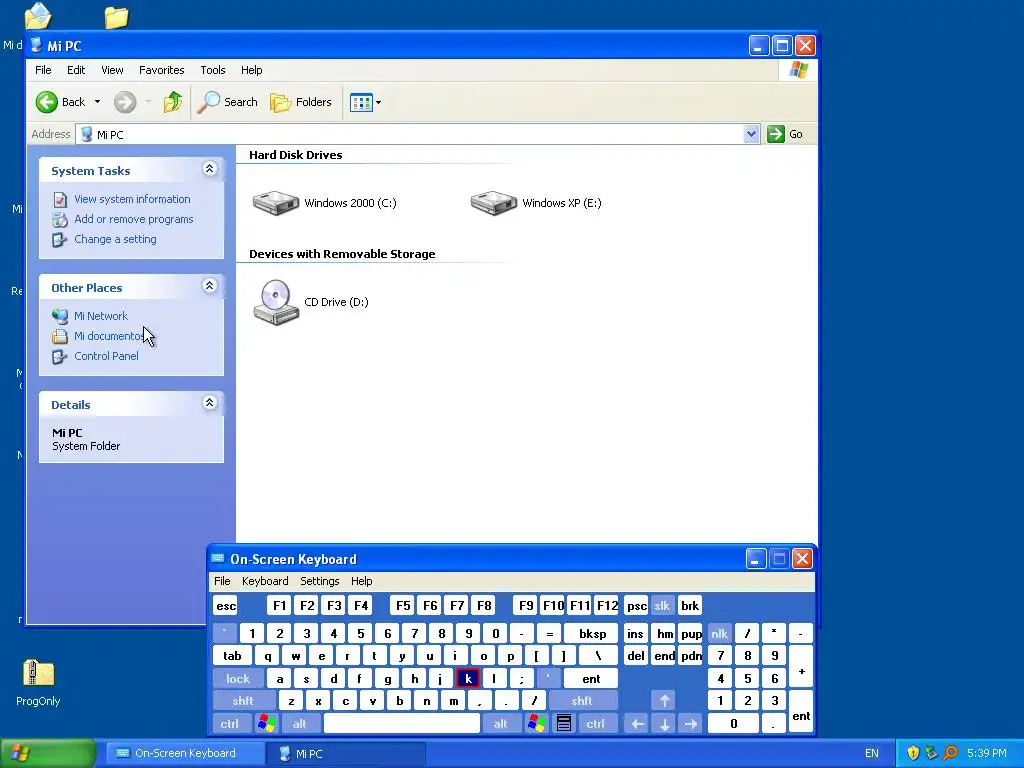The image size is (1024, 768).
Task: Click the tab key on keyboard
Action: [x=232, y=656]
